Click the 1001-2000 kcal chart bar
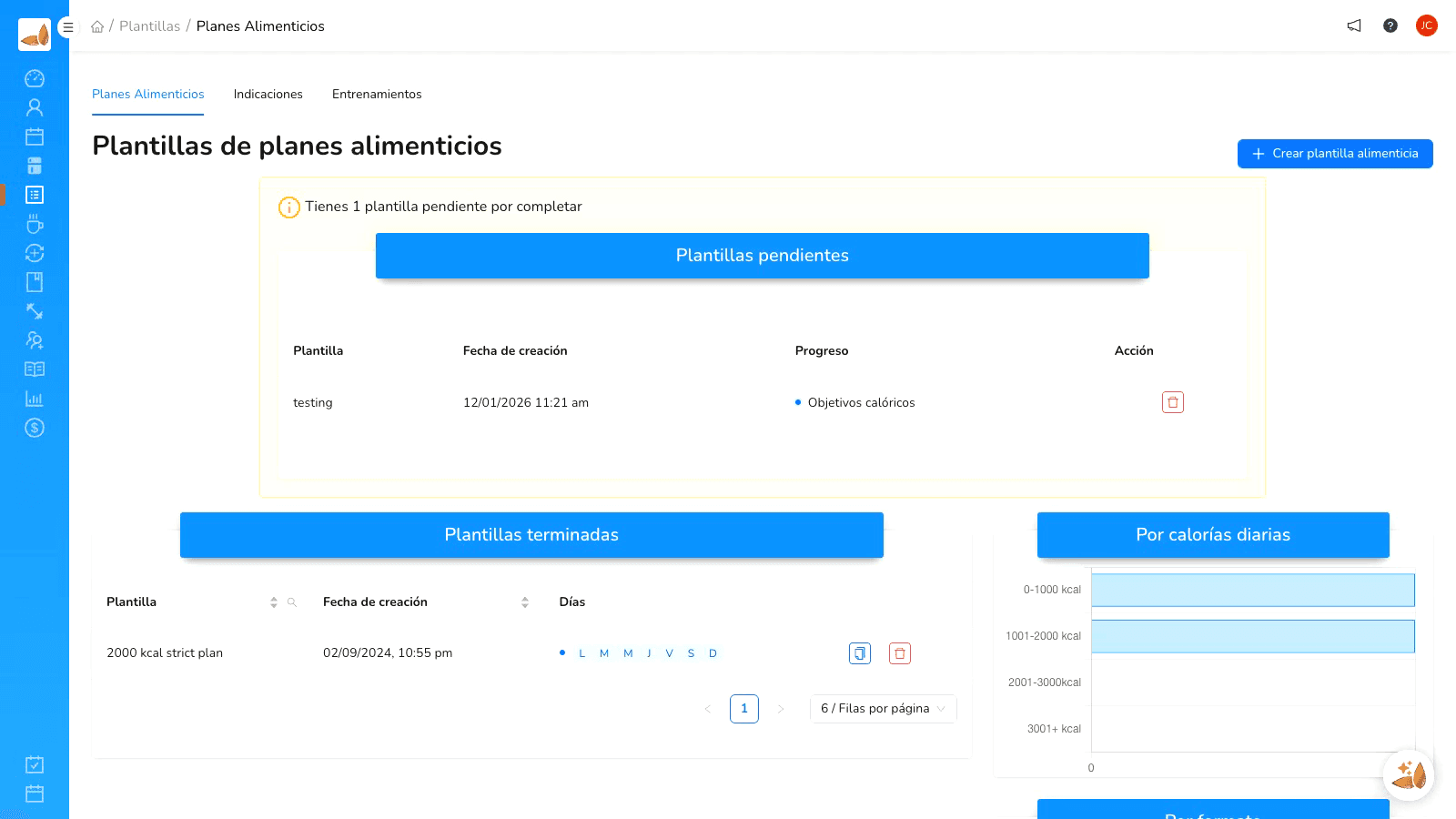 1253,636
